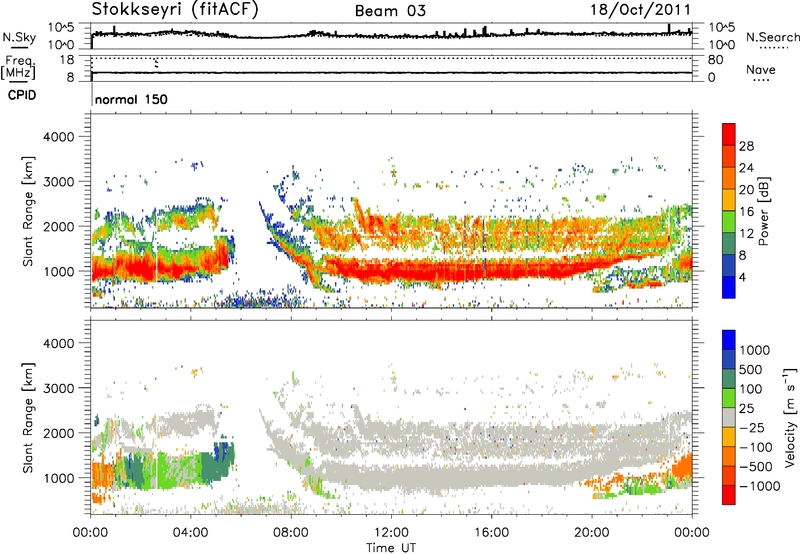Click the Slant Range [km] label of power panel

point(28,211)
